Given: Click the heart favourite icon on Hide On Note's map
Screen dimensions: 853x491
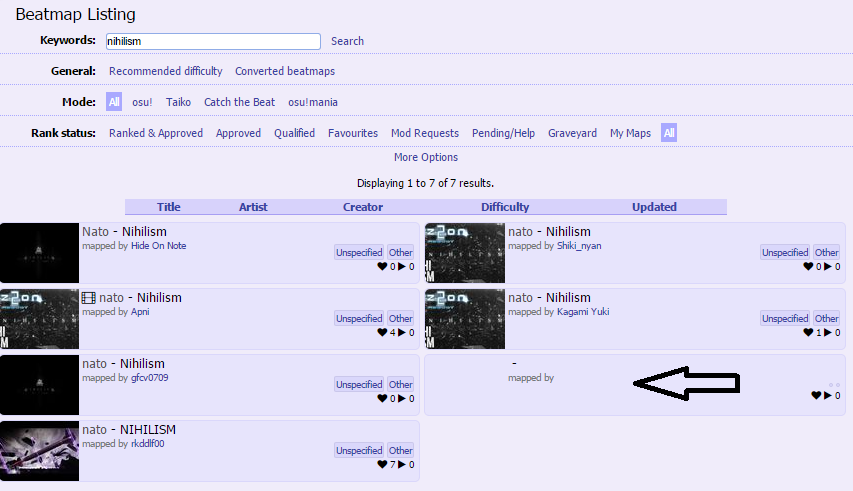Looking at the screenshot, I should pyautogui.click(x=382, y=266).
